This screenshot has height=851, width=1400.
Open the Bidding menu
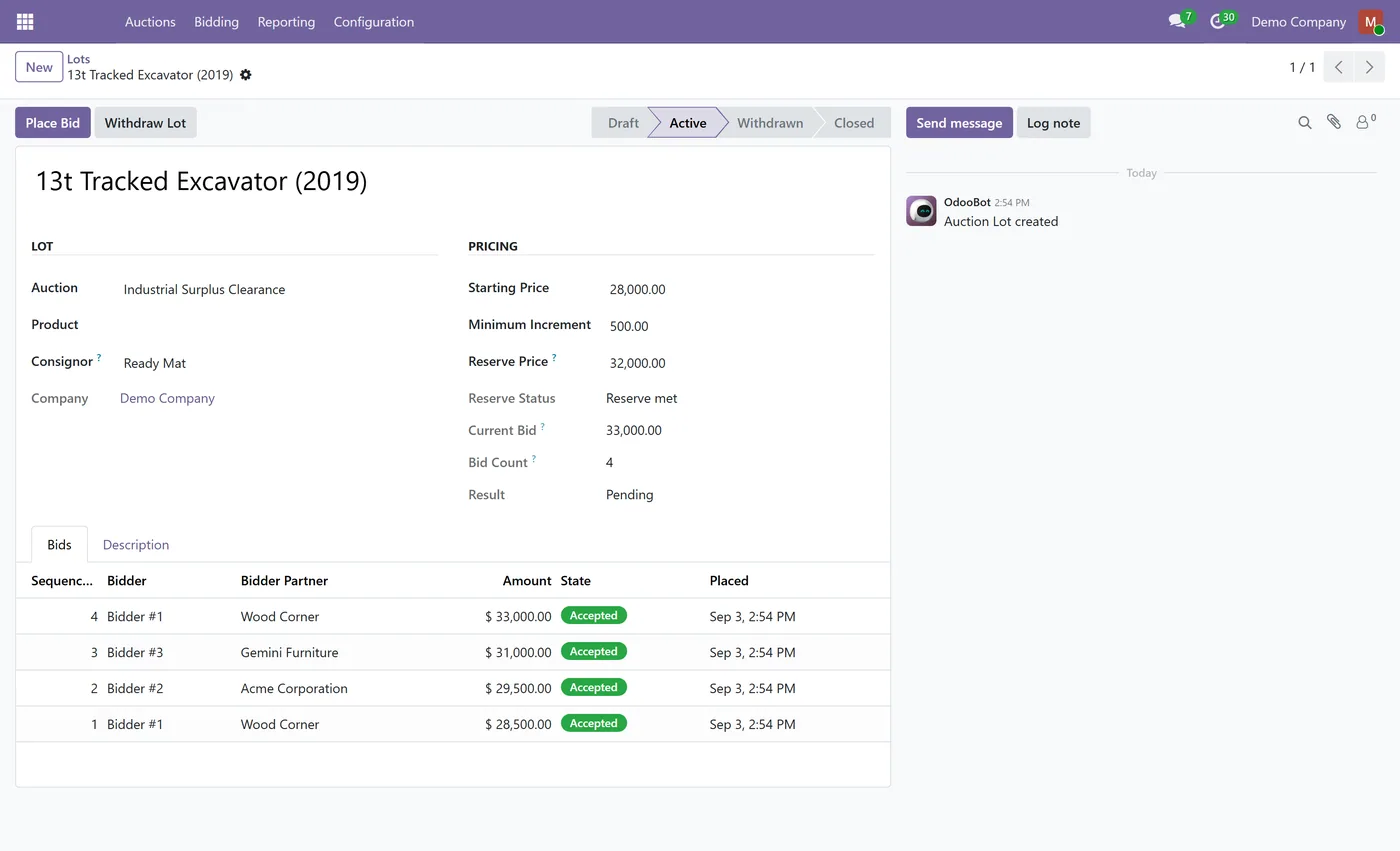216,21
